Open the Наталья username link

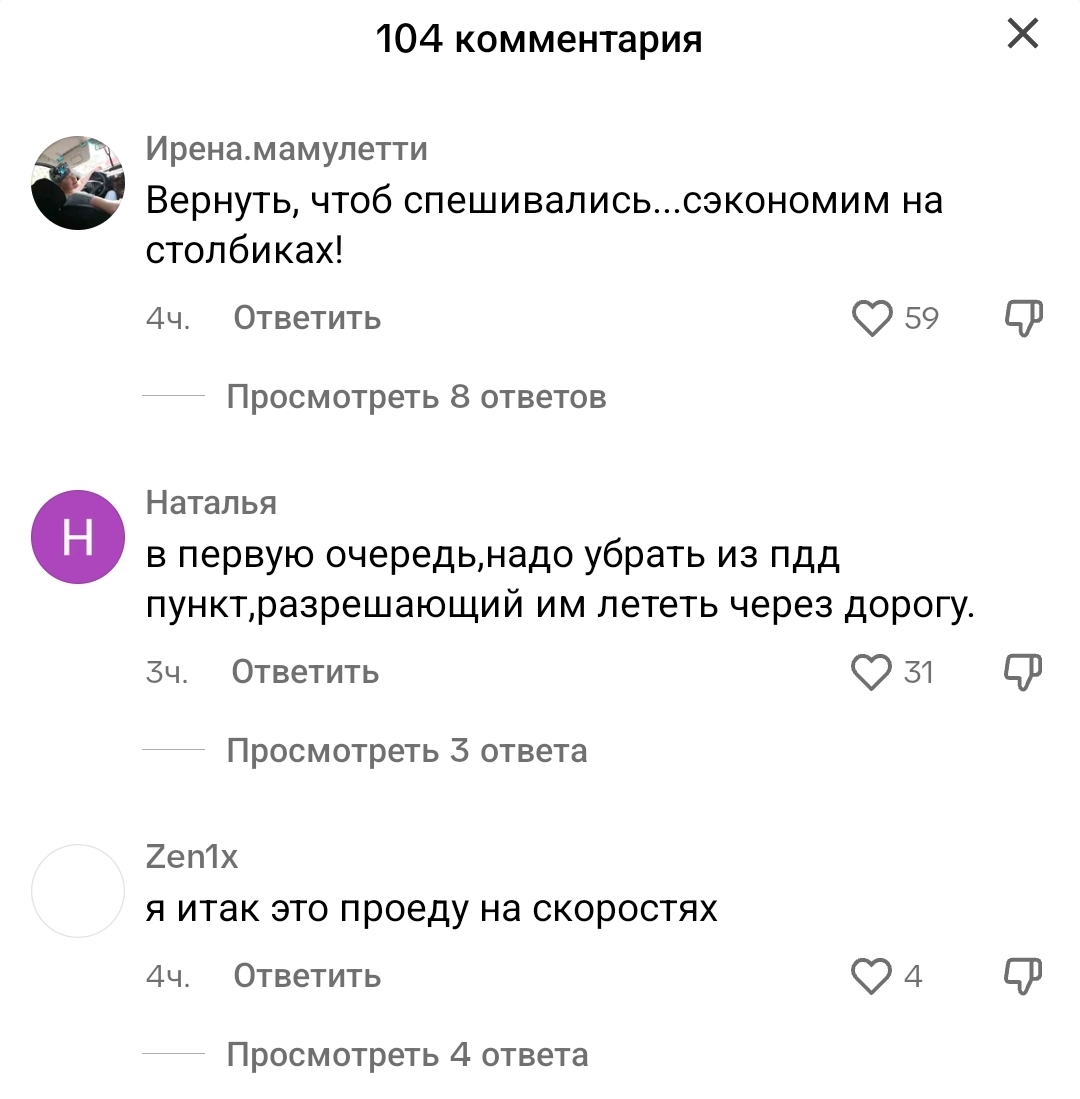[211, 502]
